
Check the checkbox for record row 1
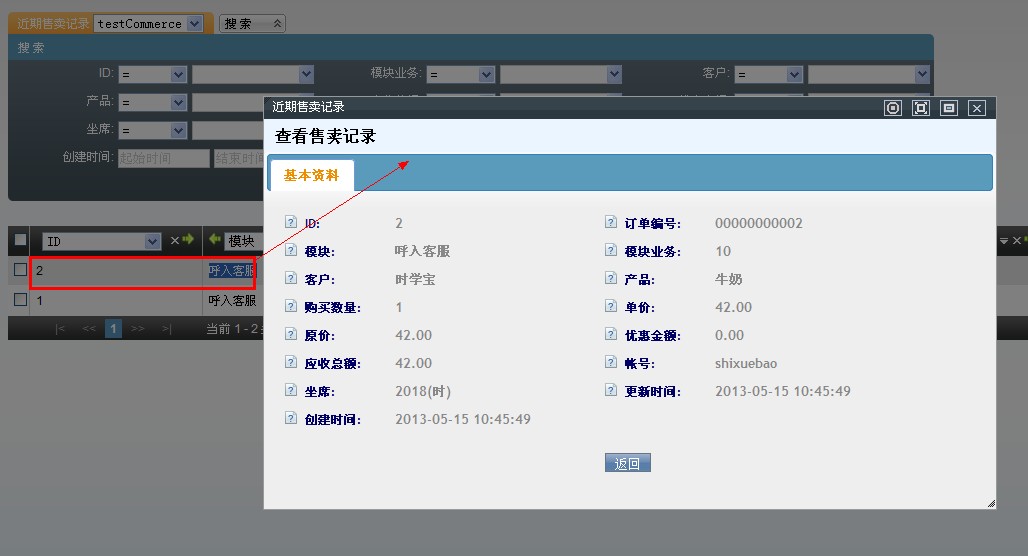point(20,300)
